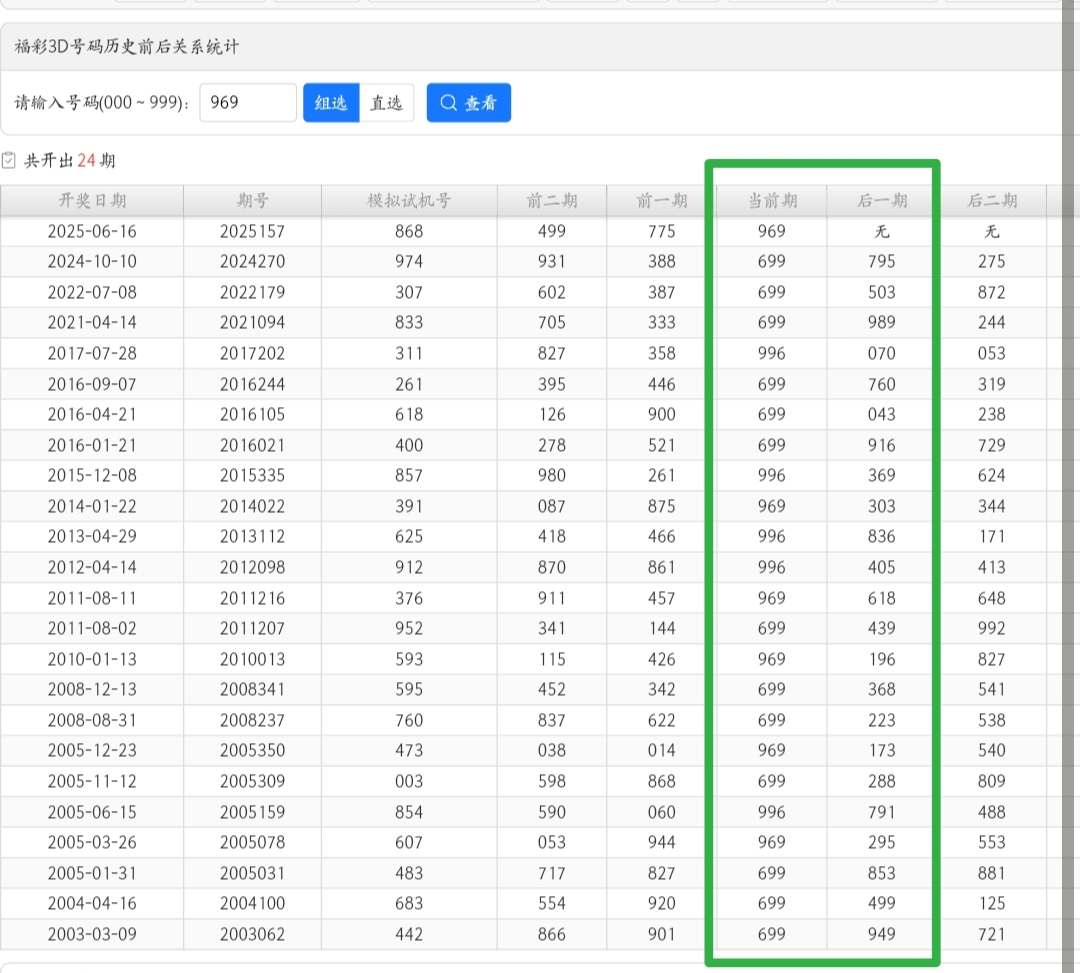Click the 当前期 column header
This screenshot has height=973, width=1080.
pyautogui.click(x=772, y=200)
